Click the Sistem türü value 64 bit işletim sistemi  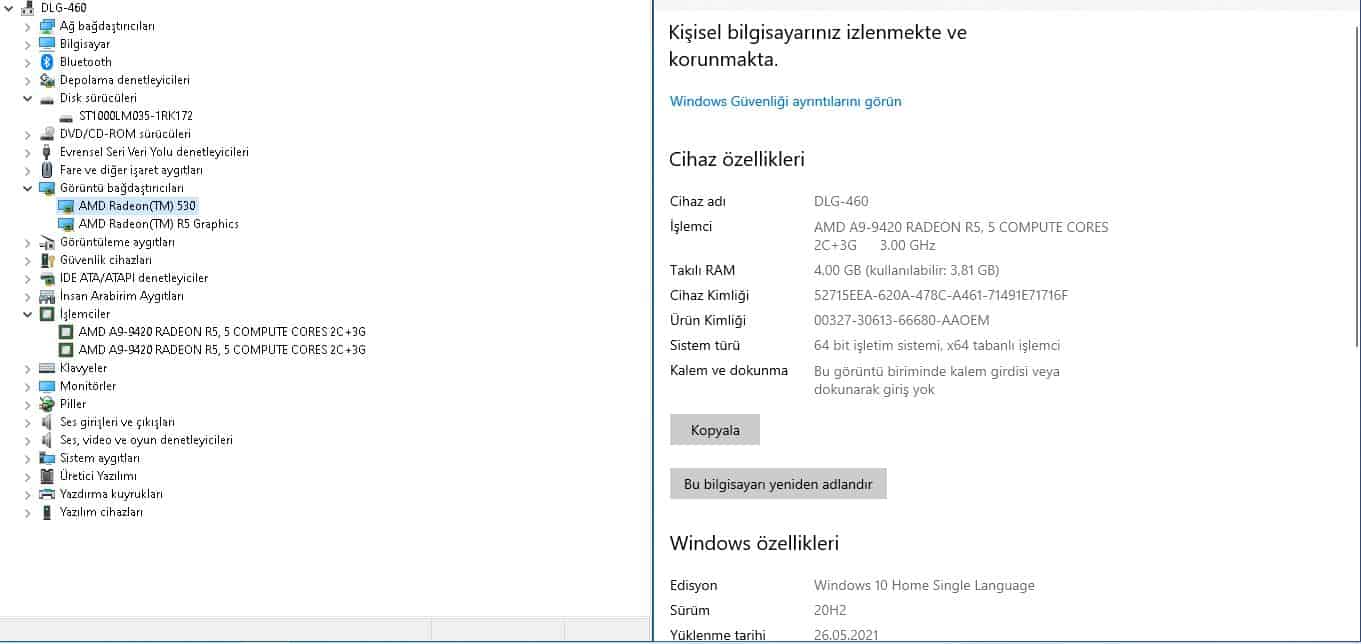937,346
